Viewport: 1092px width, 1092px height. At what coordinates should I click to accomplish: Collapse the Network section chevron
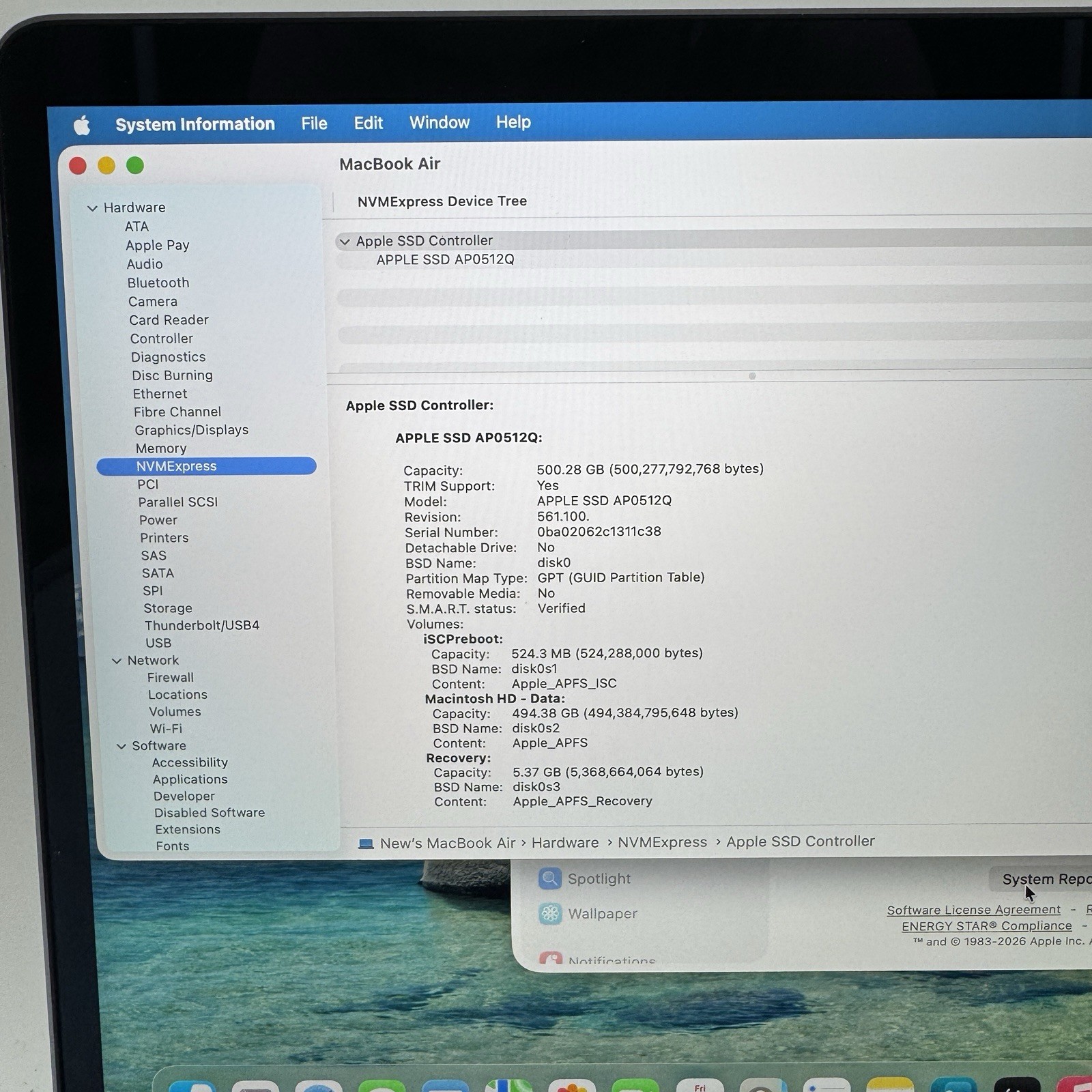(x=117, y=661)
